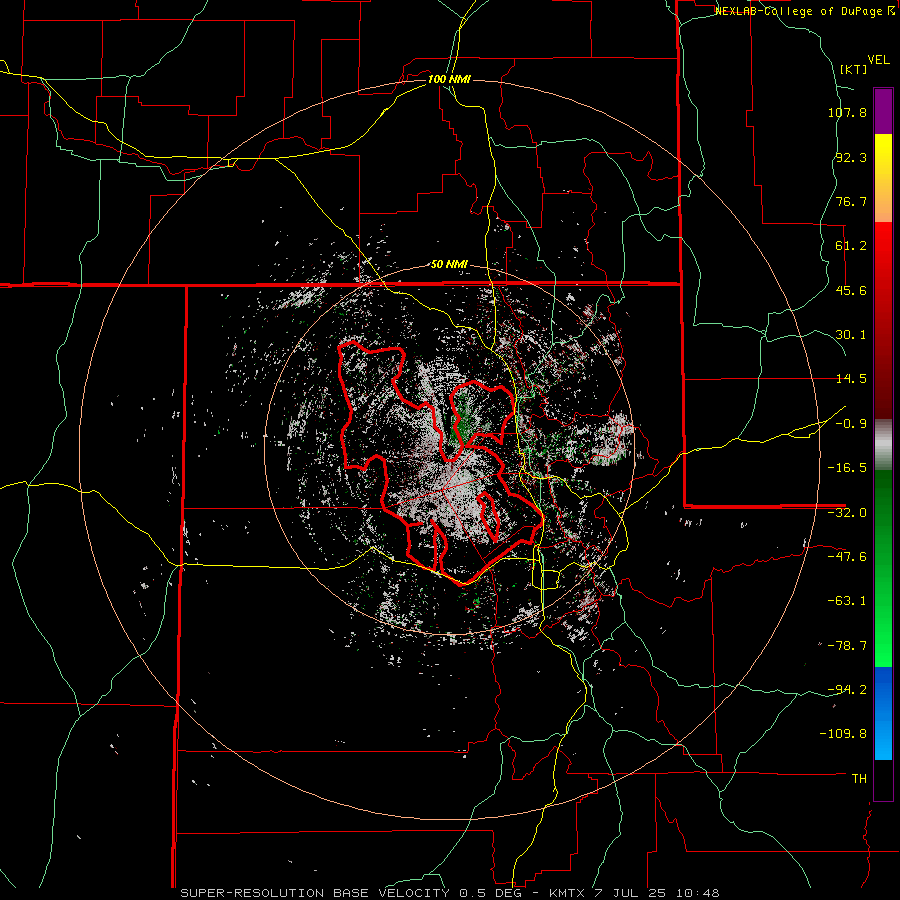This screenshot has width=900, height=900.
Task: Click the Super-Resolution Base Velocity caption
Action: (x=449, y=893)
